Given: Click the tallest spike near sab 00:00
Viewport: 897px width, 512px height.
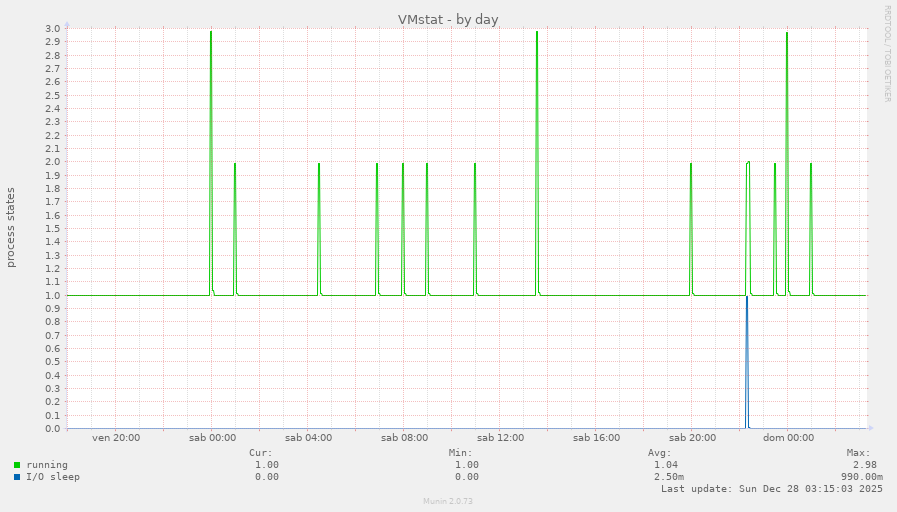Looking at the screenshot, I should (211, 100).
